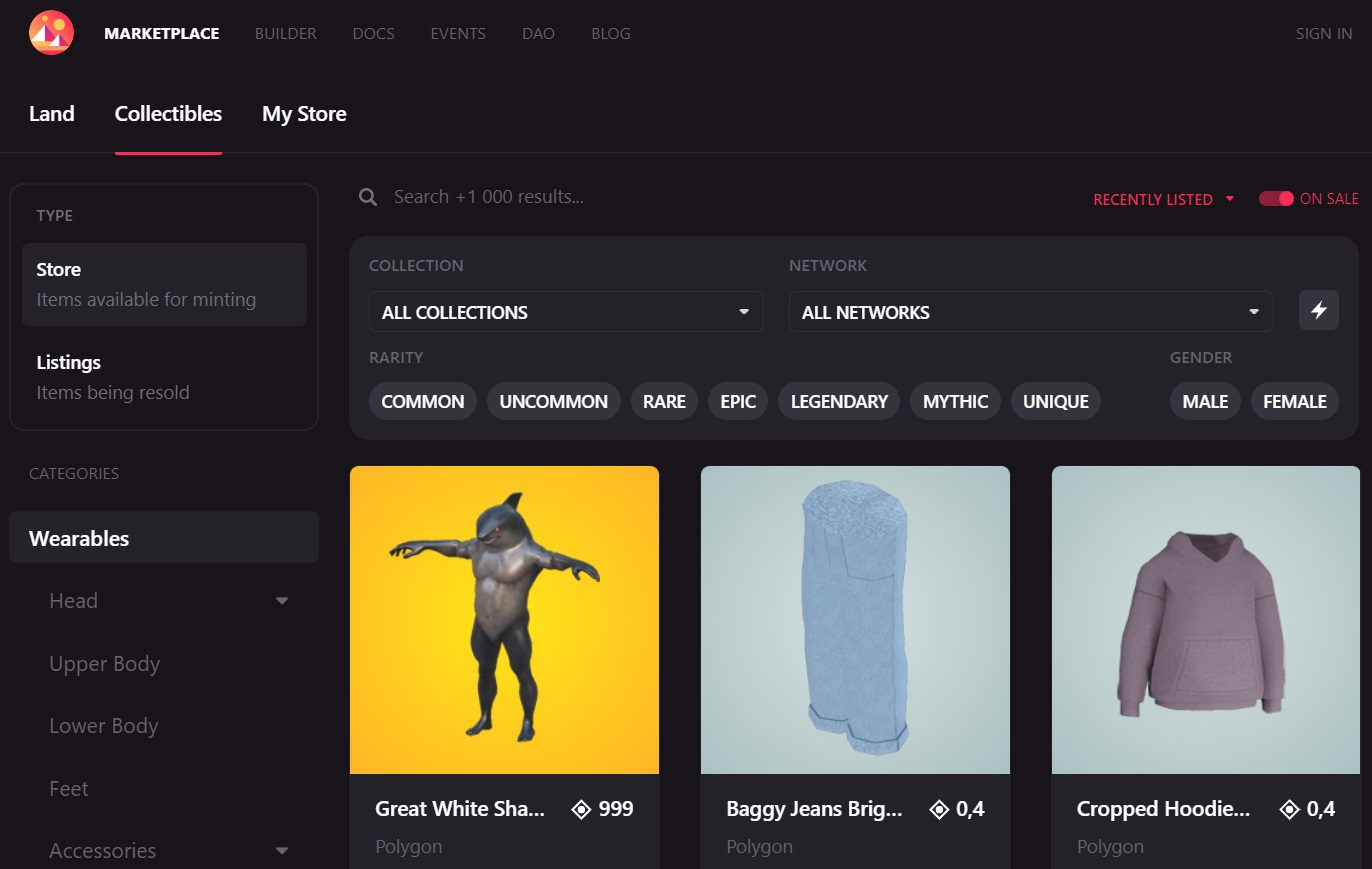Click the Decentraland logo icon

coord(51,33)
